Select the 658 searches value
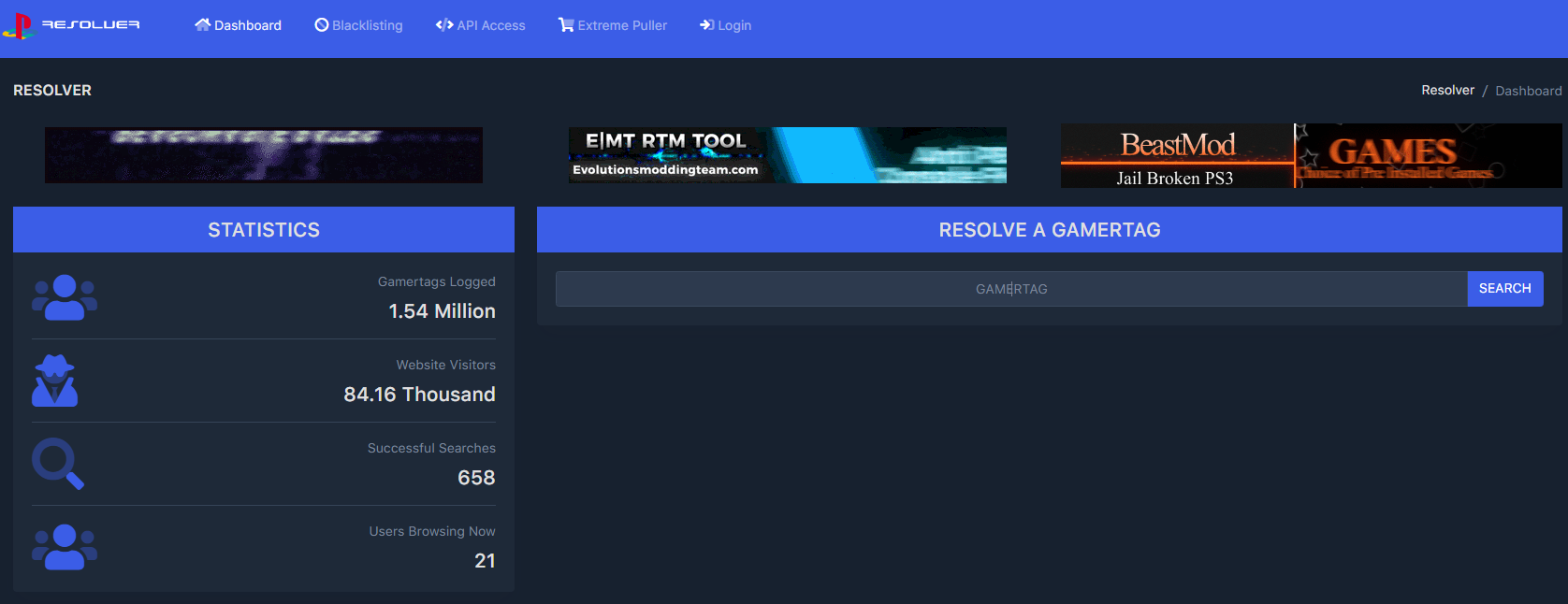 click(477, 478)
